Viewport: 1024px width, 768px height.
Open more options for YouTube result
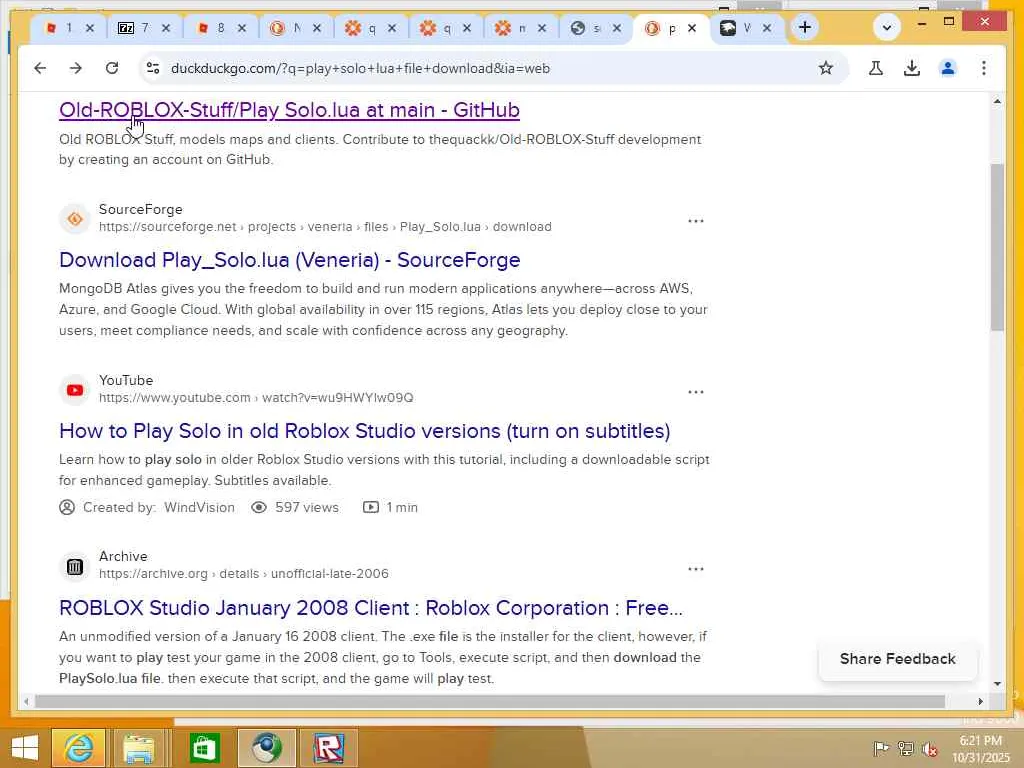(696, 392)
